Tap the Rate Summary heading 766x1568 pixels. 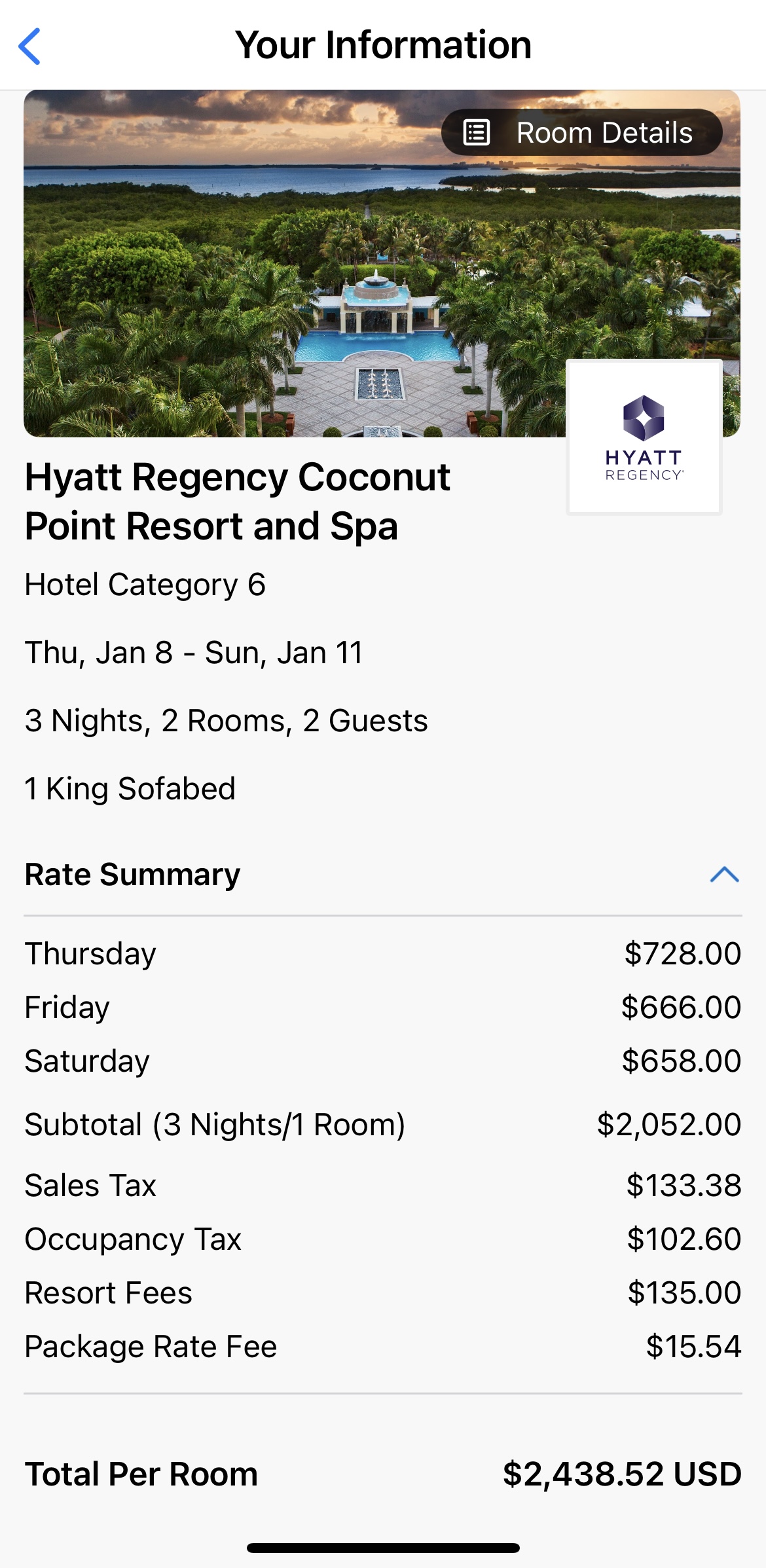coord(133,875)
